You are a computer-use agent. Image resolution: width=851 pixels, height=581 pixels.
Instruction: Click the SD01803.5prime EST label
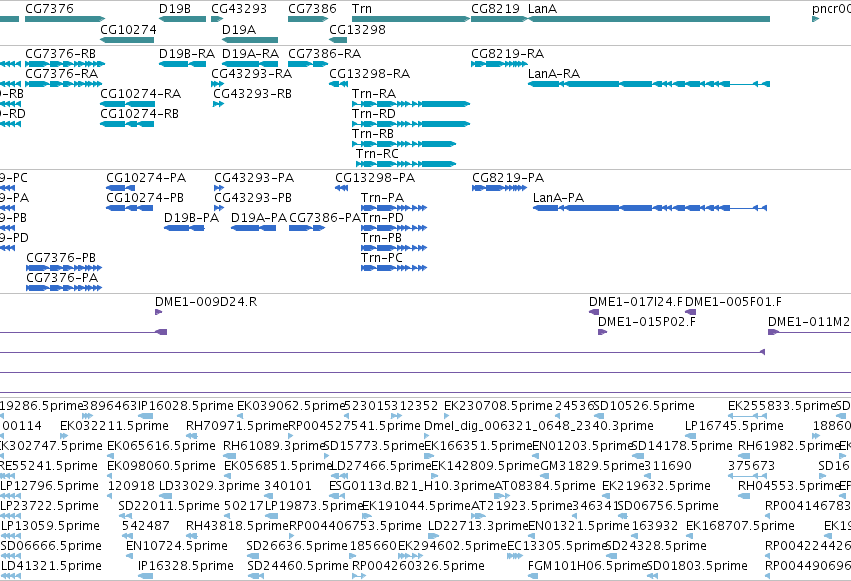tap(697, 567)
